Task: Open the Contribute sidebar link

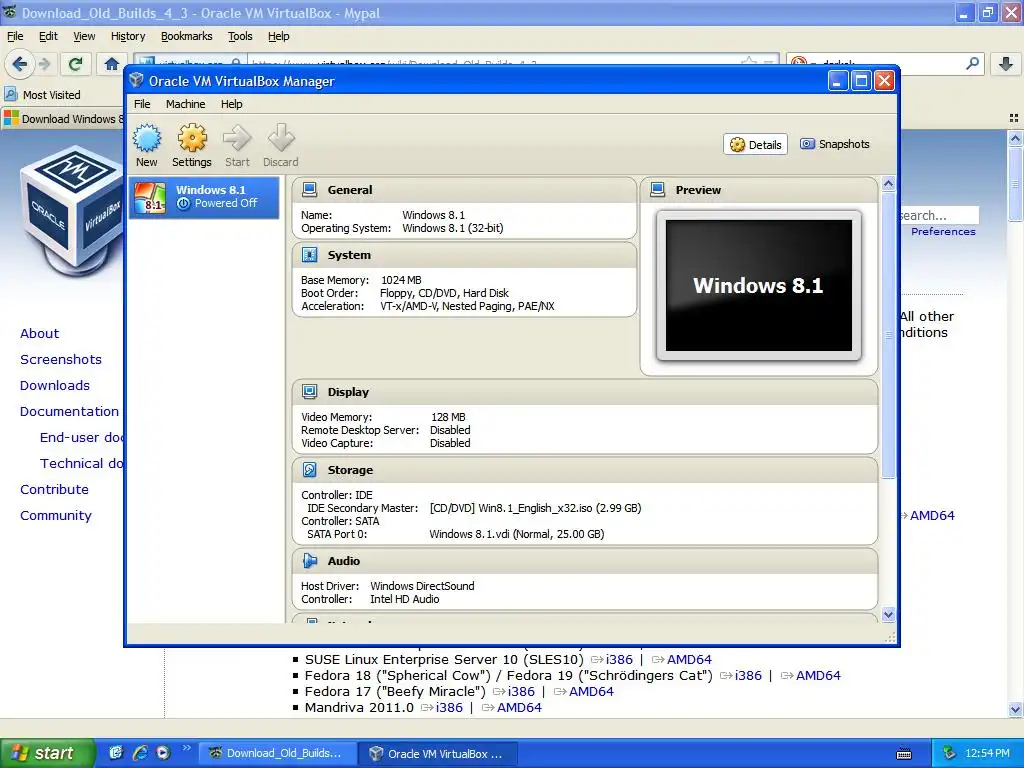Action: (54, 490)
